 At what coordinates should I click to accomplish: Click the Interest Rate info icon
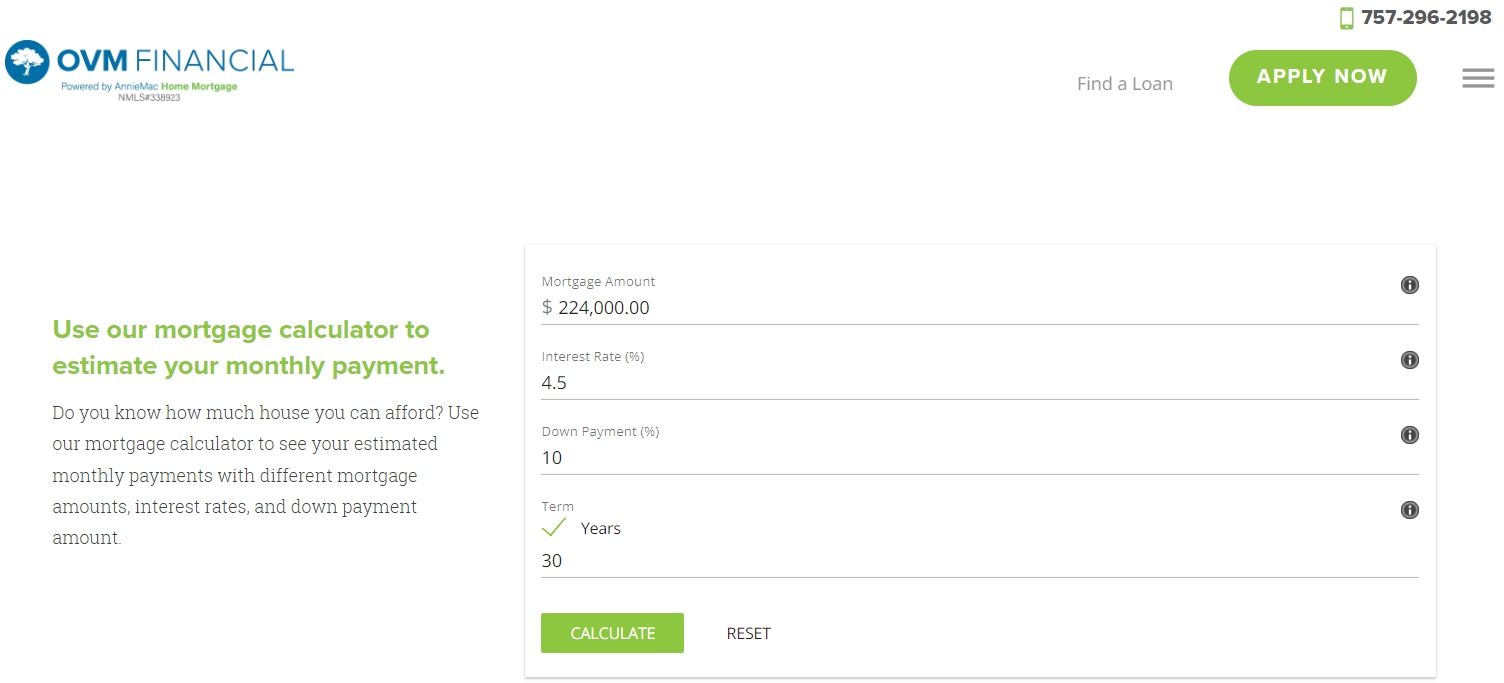click(1410, 360)
